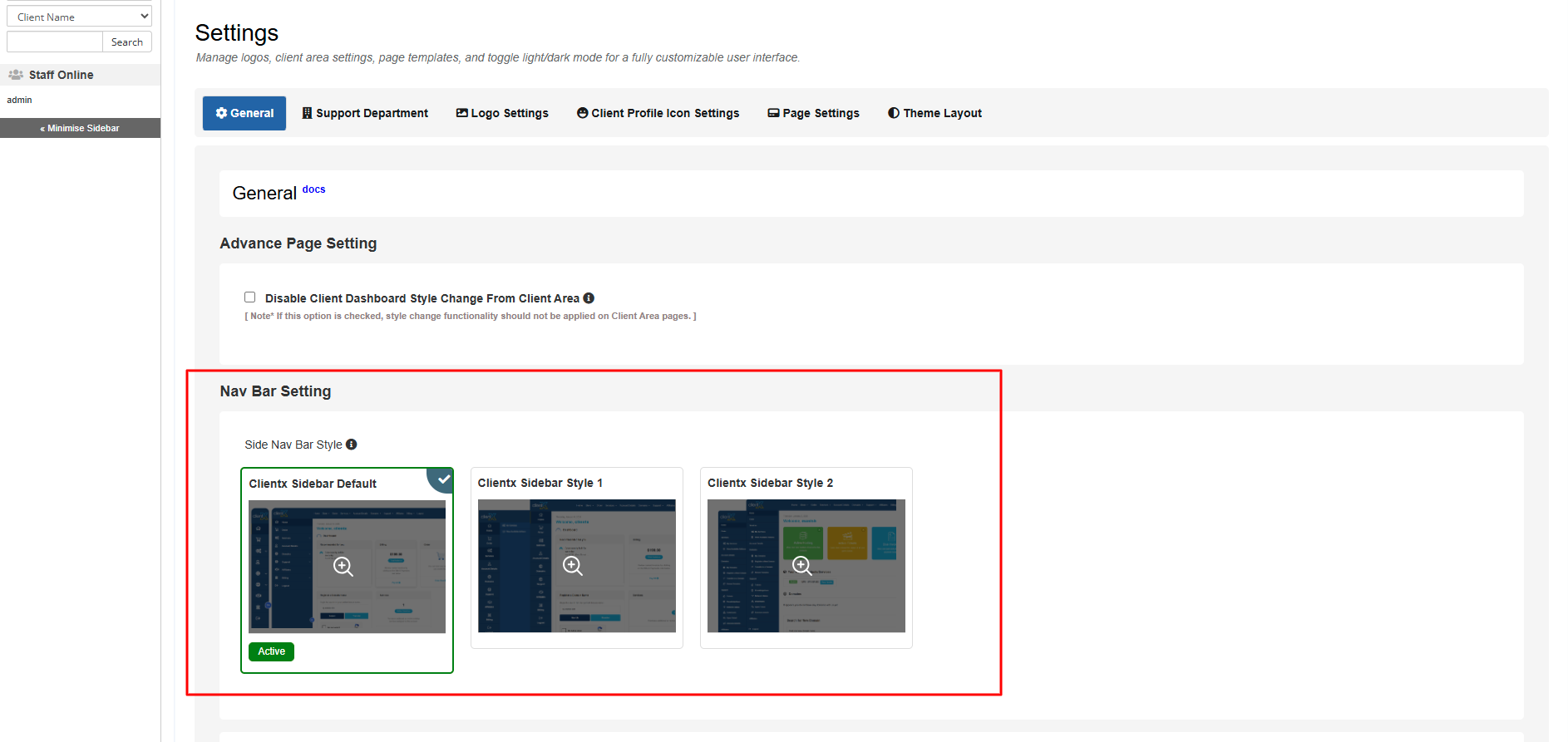The width and height of the screenshot is (1568, 742).
Task: Switch to Theme Layout tab
Action: 934,113
